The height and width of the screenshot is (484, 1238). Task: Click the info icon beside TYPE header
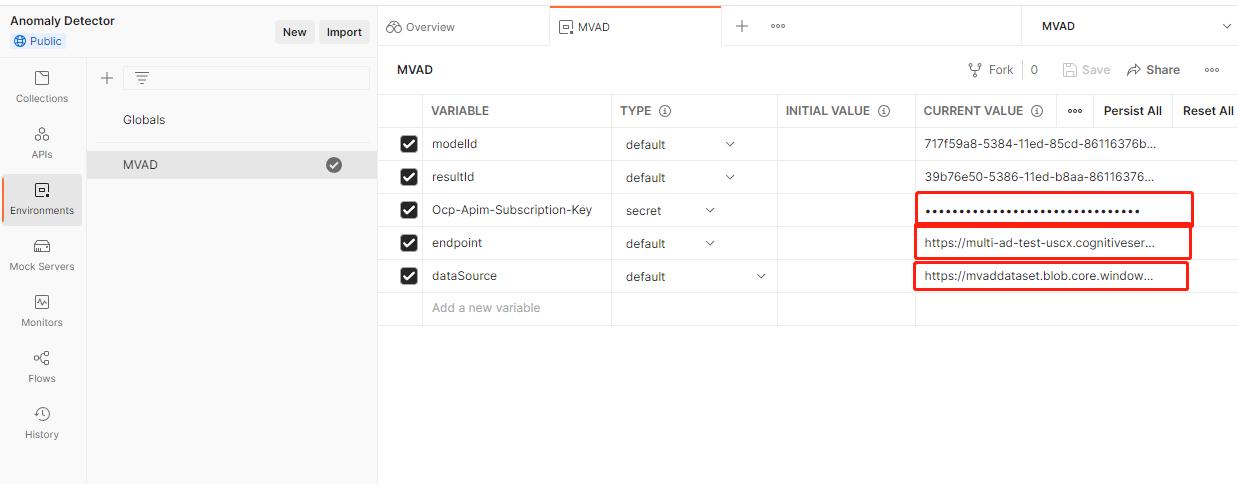[664, 111]
